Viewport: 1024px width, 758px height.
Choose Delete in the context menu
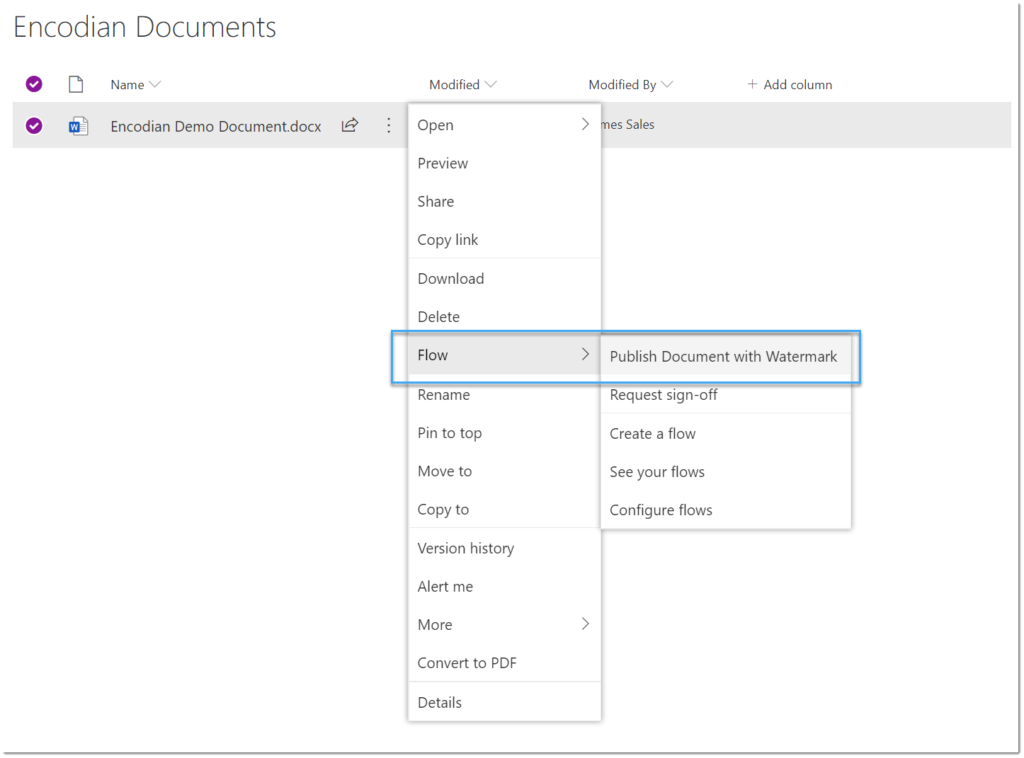coord(504,317)
